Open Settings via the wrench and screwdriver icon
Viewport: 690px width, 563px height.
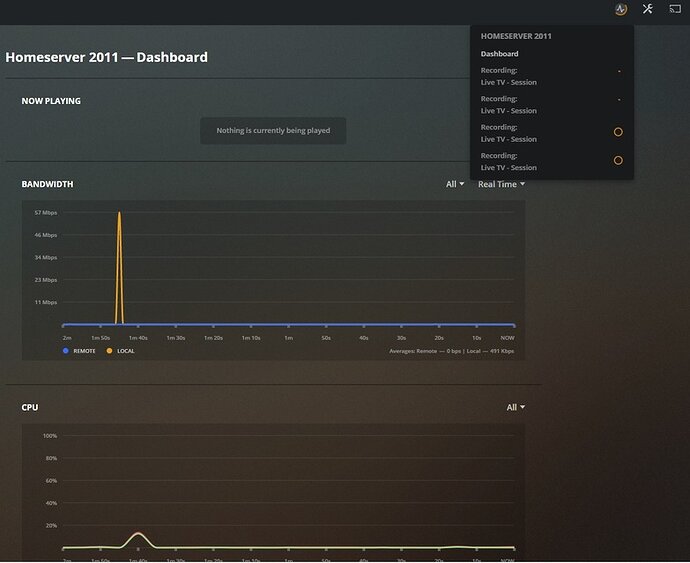[647, 9]
